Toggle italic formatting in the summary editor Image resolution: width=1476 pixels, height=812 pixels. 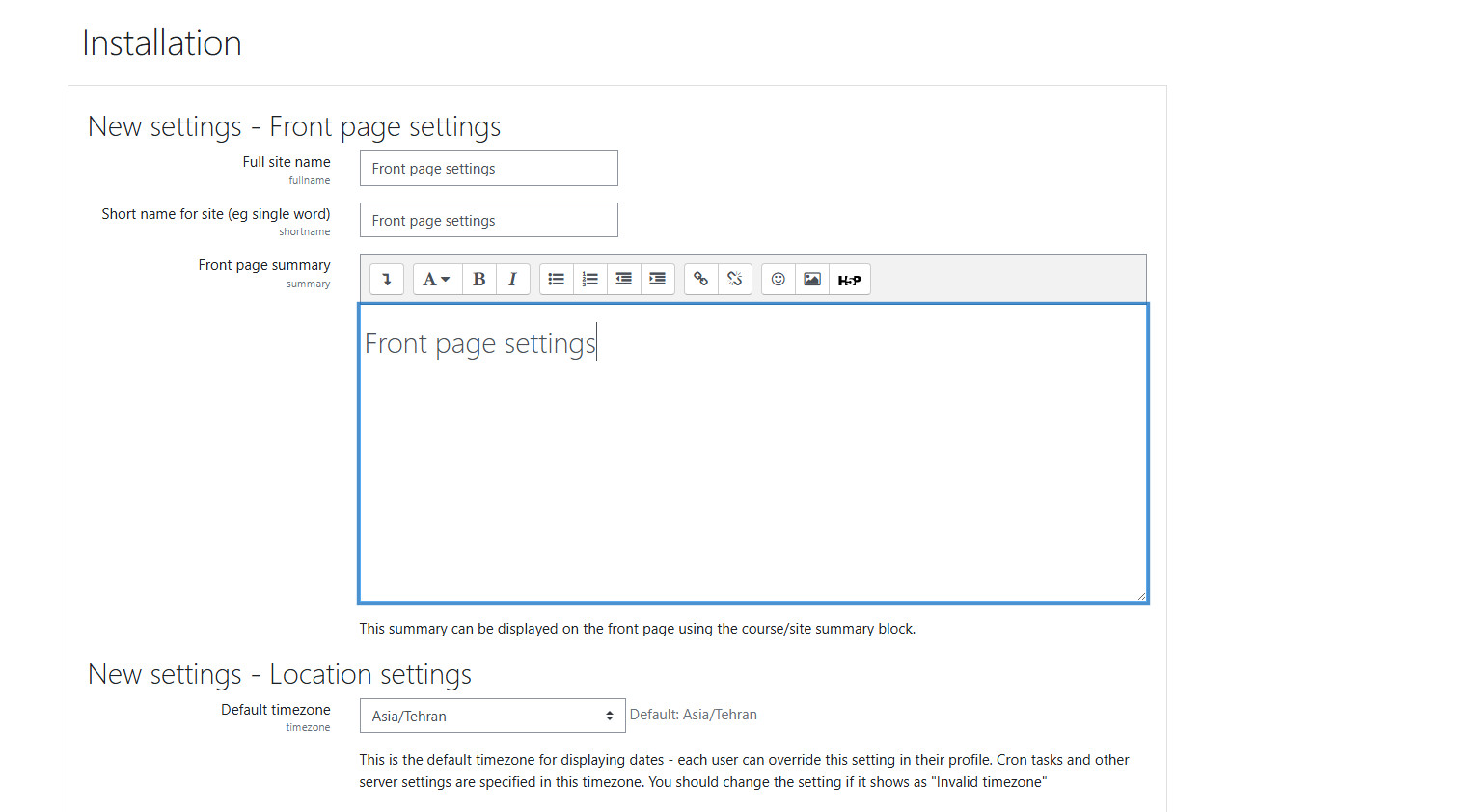(x=512, y=279)
